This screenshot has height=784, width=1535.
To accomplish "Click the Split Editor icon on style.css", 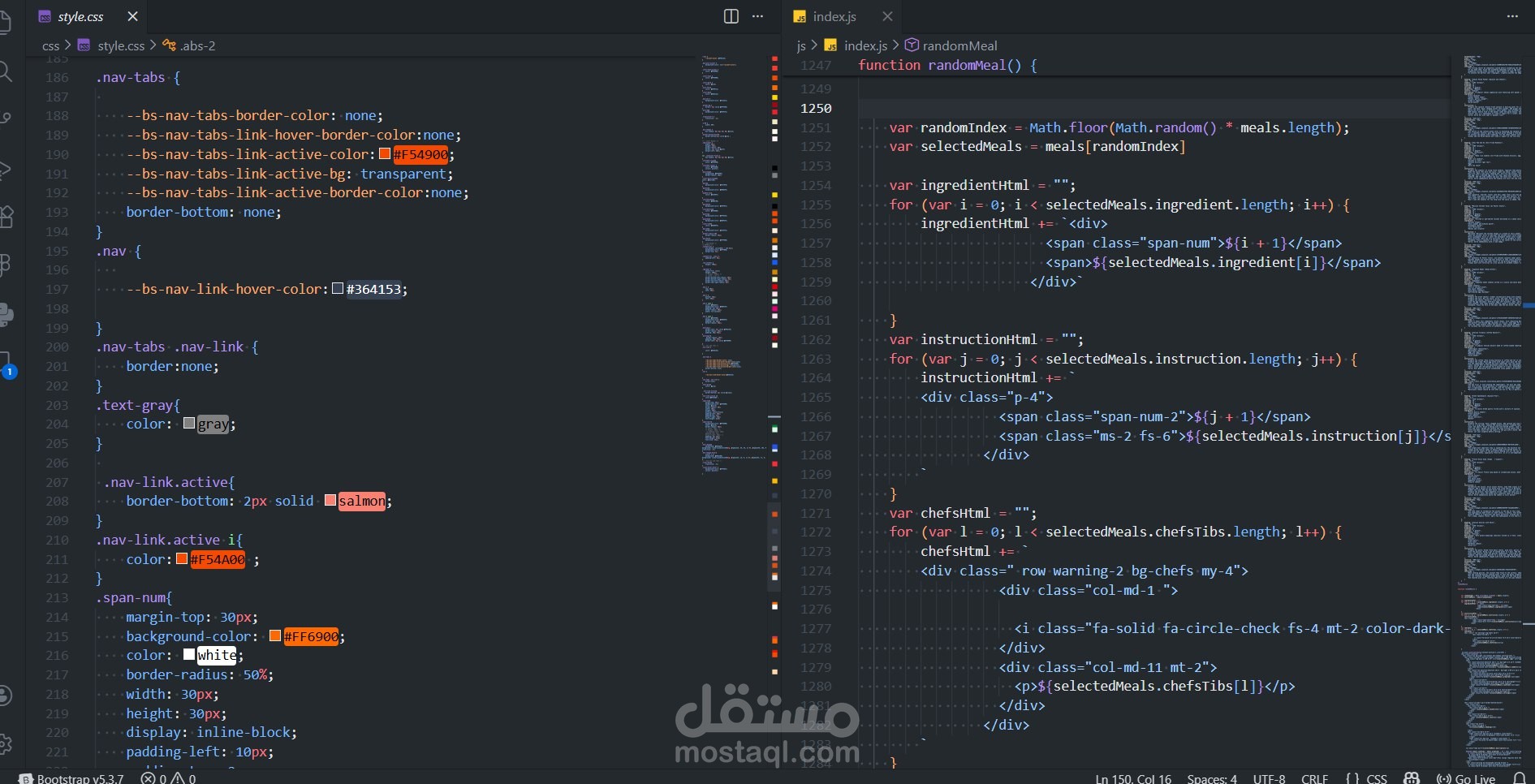I will tap(731, 16).
